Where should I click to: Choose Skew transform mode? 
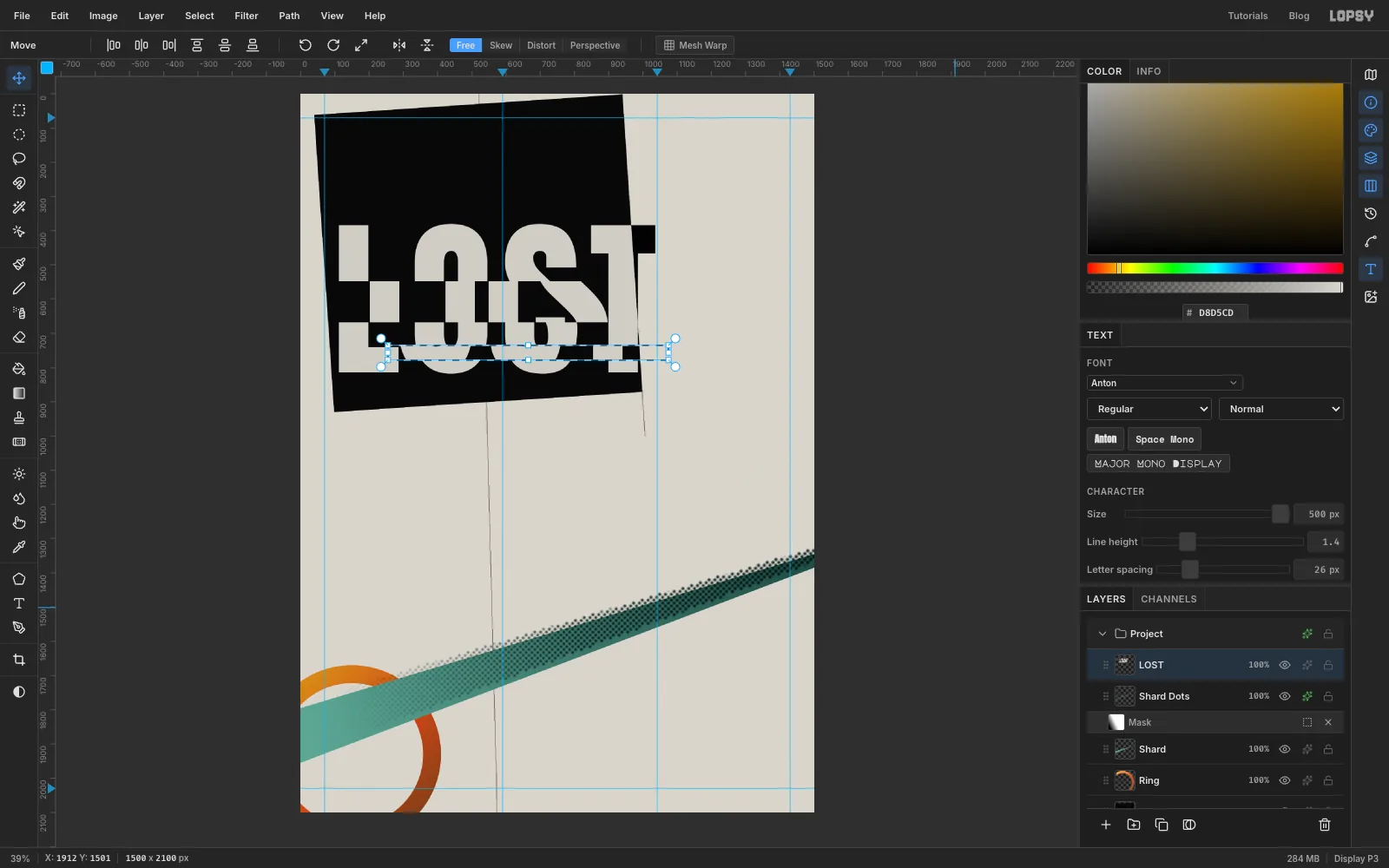pos(501,45)
